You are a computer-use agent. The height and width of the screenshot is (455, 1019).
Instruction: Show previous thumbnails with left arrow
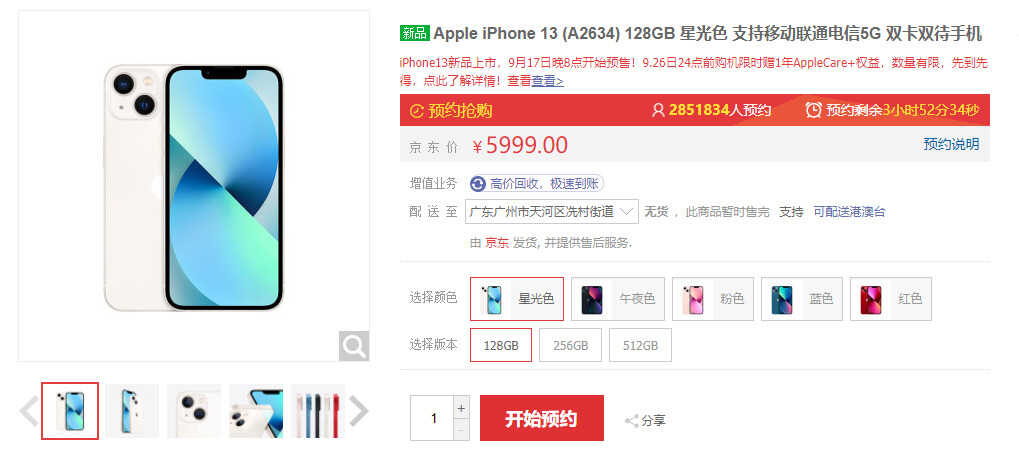[29, 411]
